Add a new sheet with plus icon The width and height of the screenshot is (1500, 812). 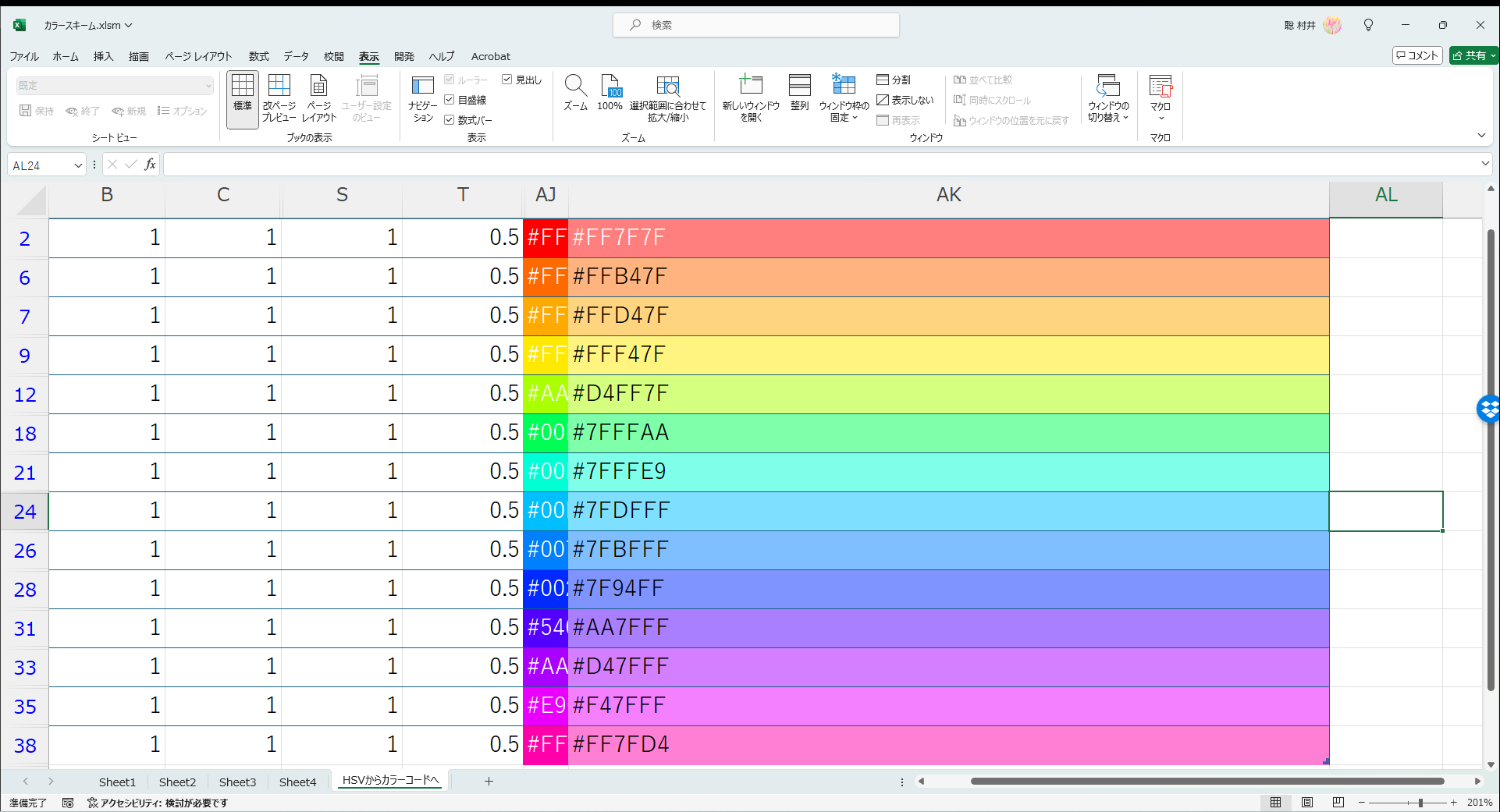tap(489, 781)
